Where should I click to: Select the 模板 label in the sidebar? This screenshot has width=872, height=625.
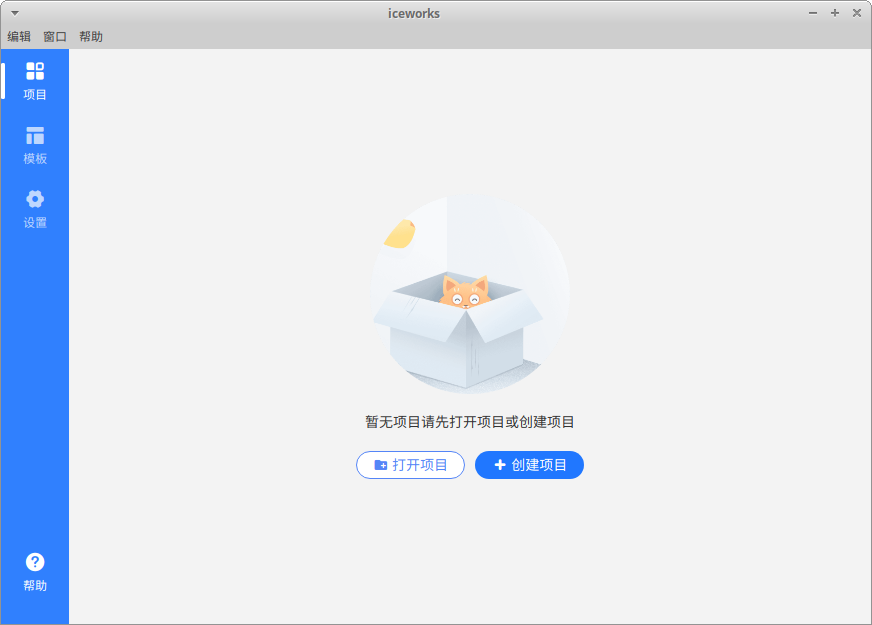(x=35, y=158)
